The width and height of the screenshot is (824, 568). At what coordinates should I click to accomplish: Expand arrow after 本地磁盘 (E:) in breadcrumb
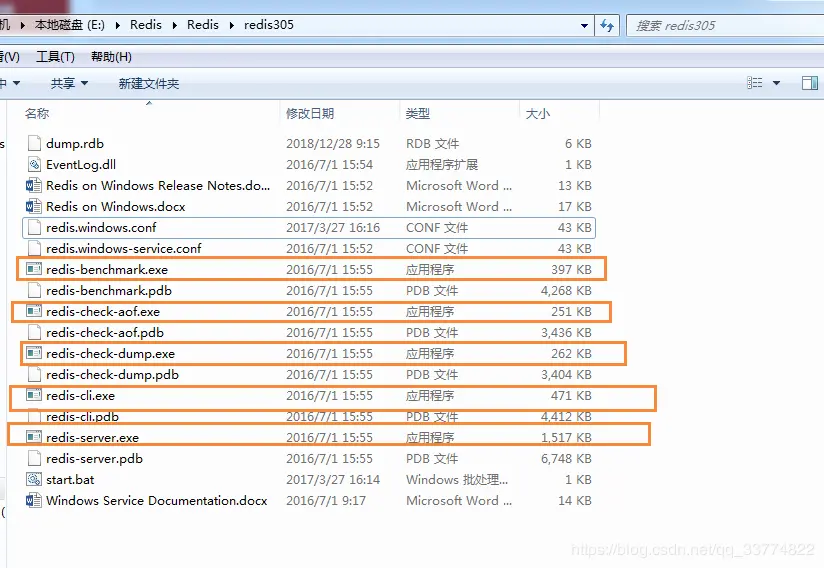[x=117, y=25]
